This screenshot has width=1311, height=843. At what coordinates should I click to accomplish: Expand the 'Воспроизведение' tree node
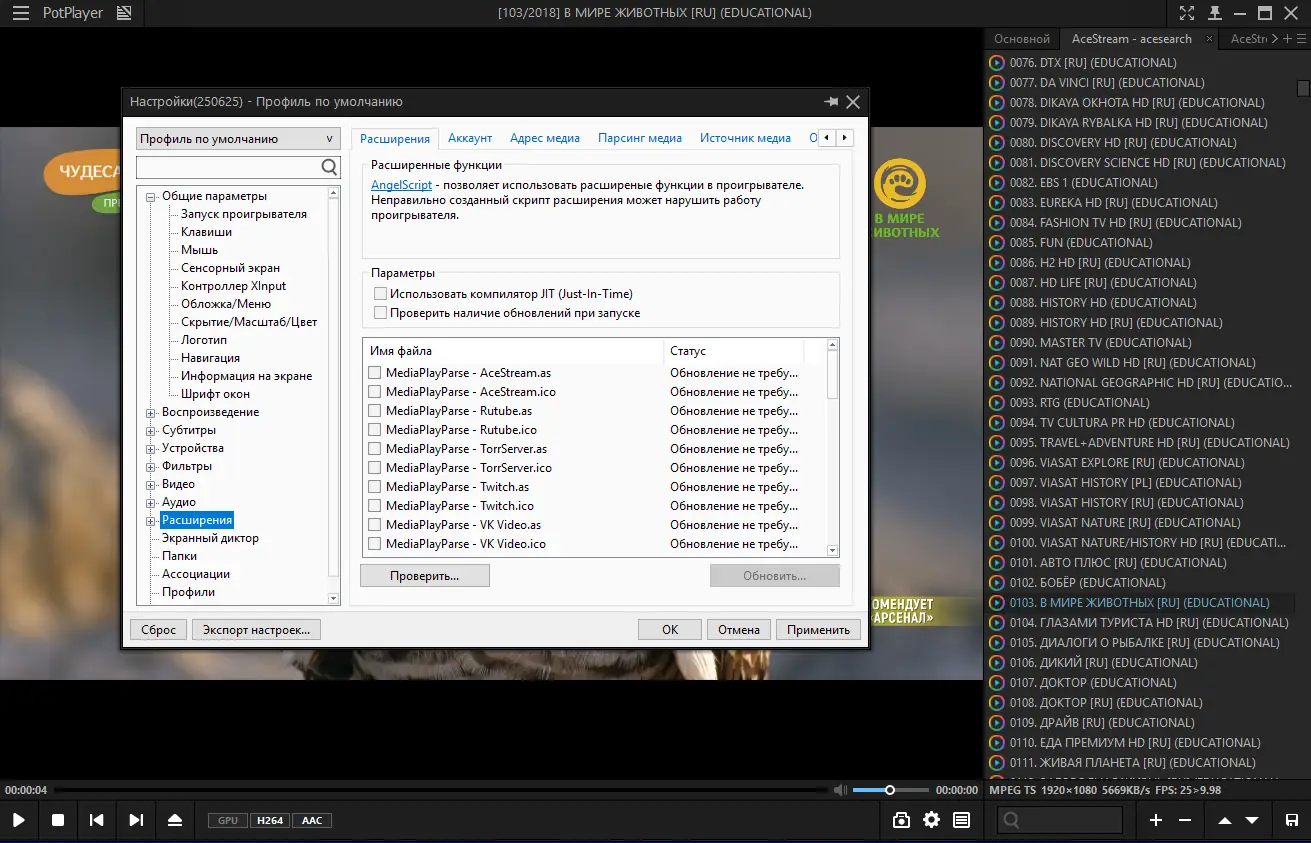coord(151,412)
